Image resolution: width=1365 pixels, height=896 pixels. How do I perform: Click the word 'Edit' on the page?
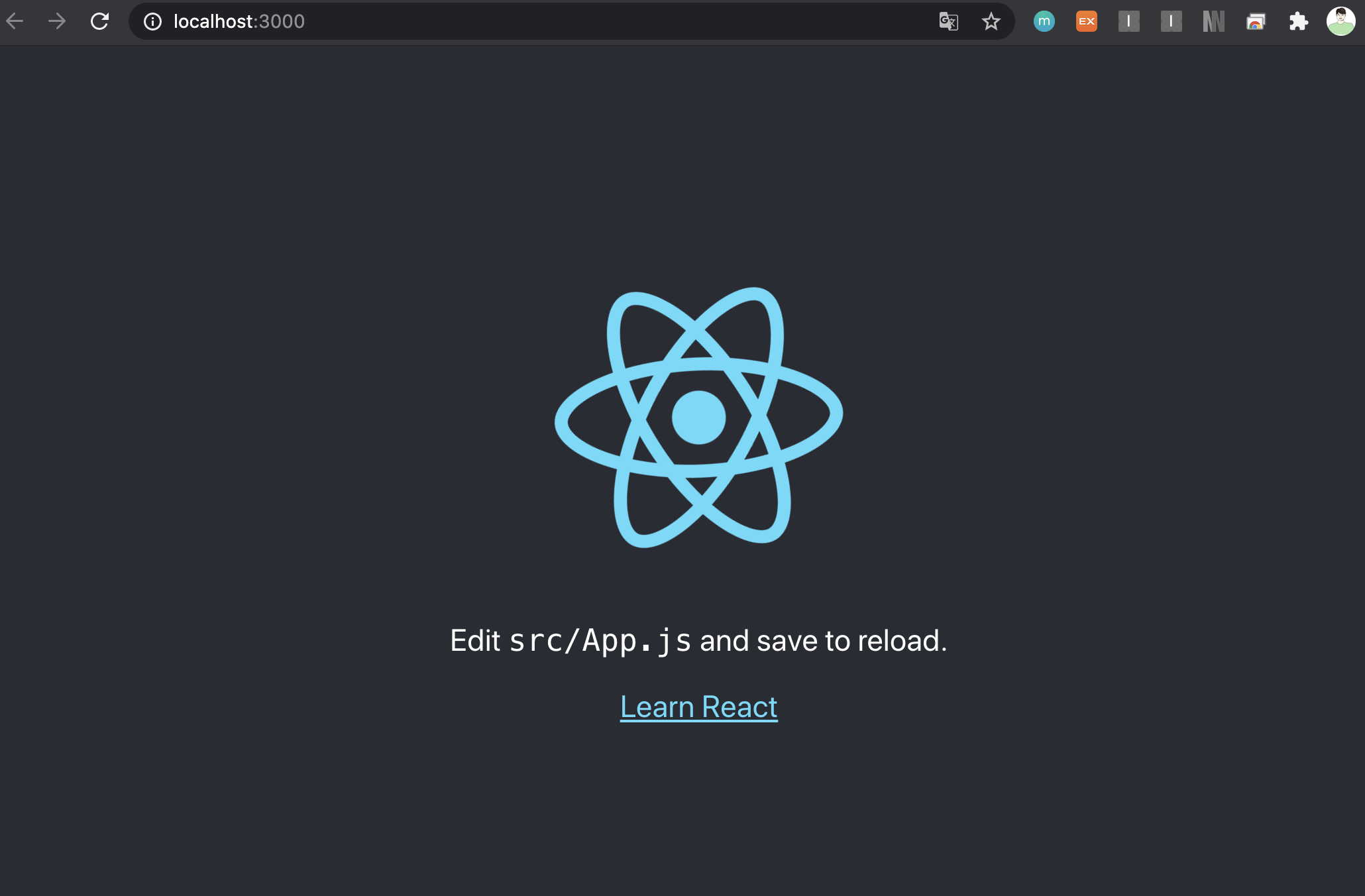click(474, 641)
